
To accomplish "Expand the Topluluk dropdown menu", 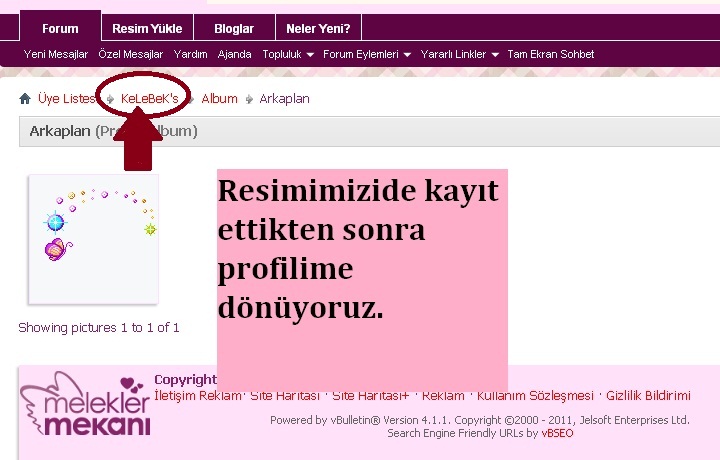I will (x=288, y=54).
